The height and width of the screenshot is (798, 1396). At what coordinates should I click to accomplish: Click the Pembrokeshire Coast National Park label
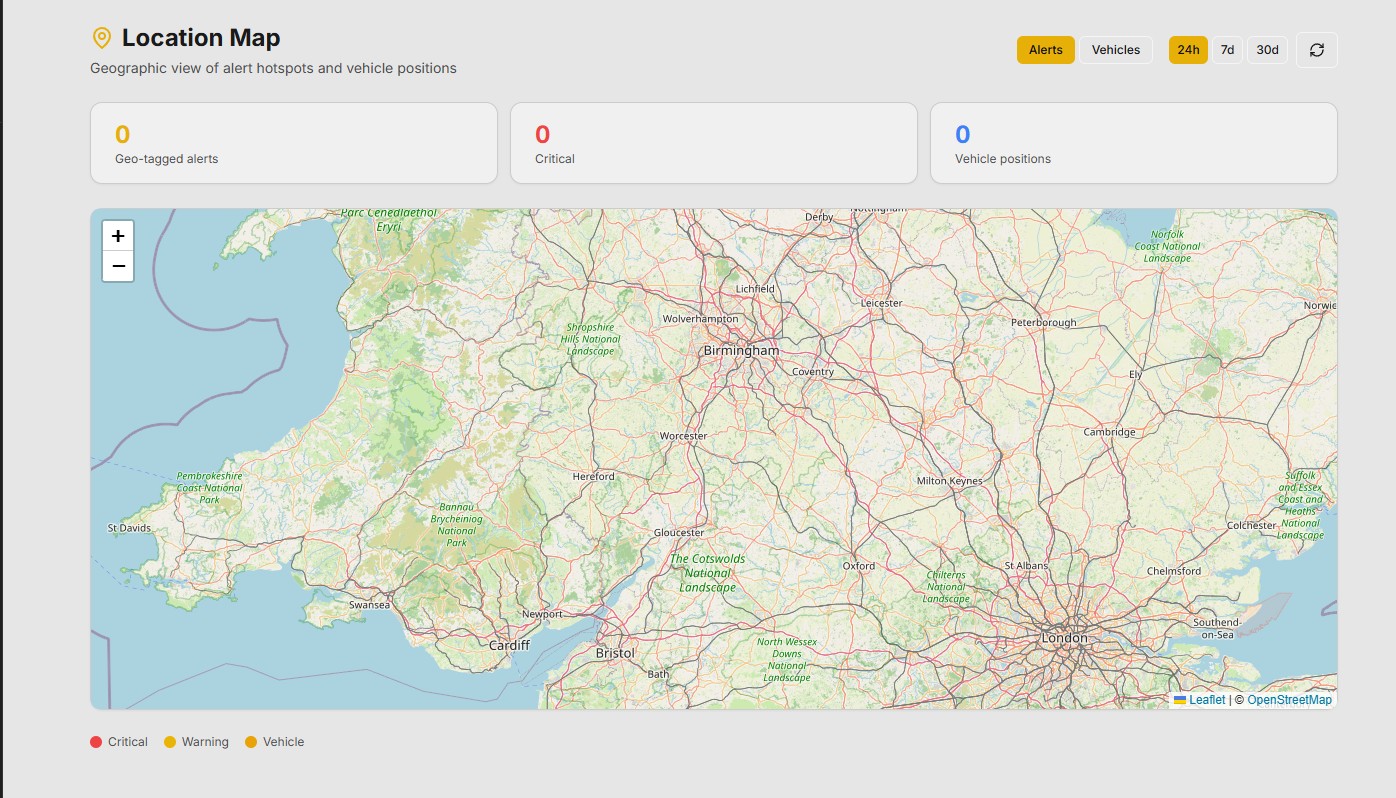pyautogui.click(x=209, y=488)
